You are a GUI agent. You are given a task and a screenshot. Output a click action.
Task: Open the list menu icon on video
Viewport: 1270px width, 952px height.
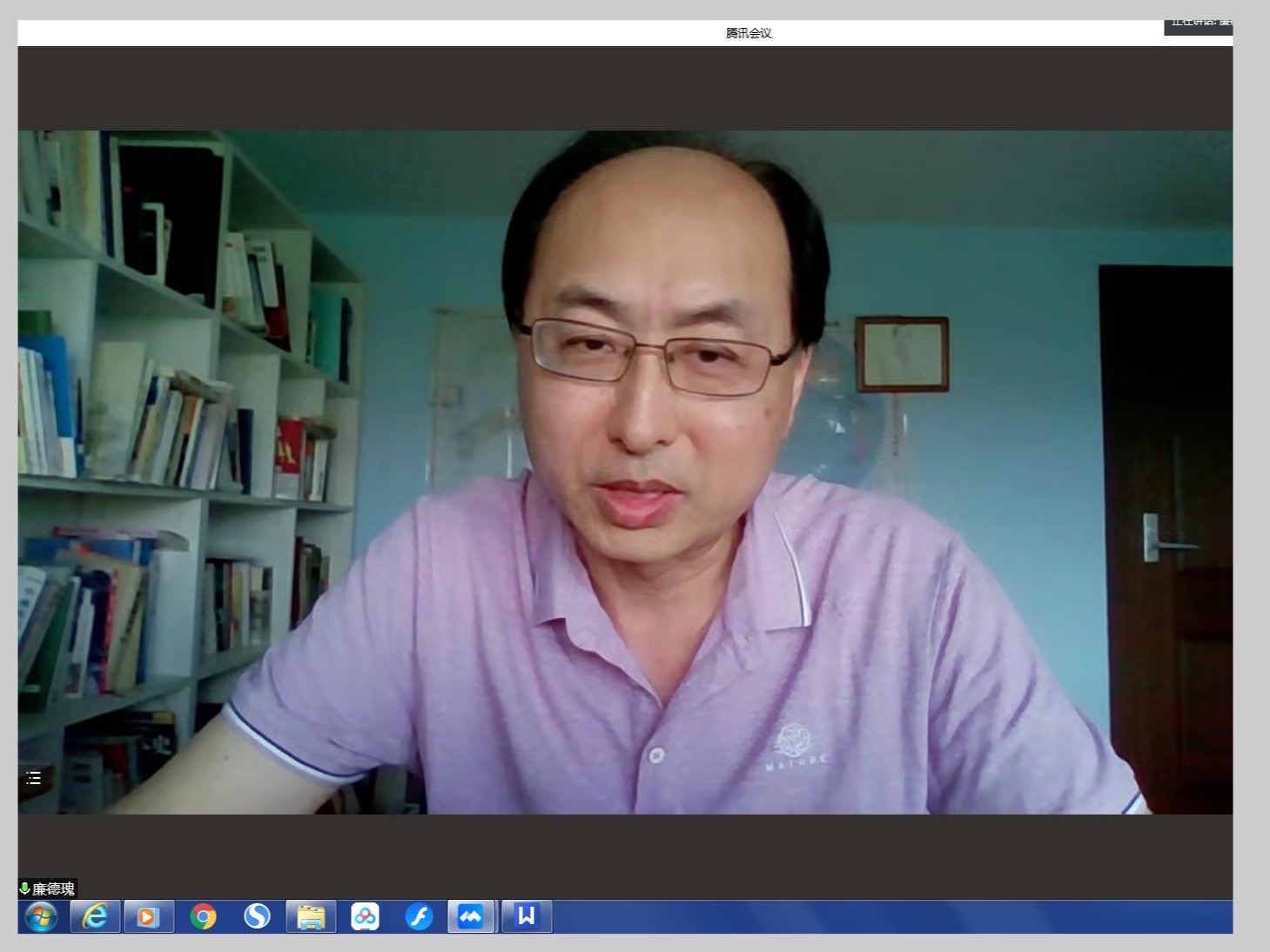[34, 778]
